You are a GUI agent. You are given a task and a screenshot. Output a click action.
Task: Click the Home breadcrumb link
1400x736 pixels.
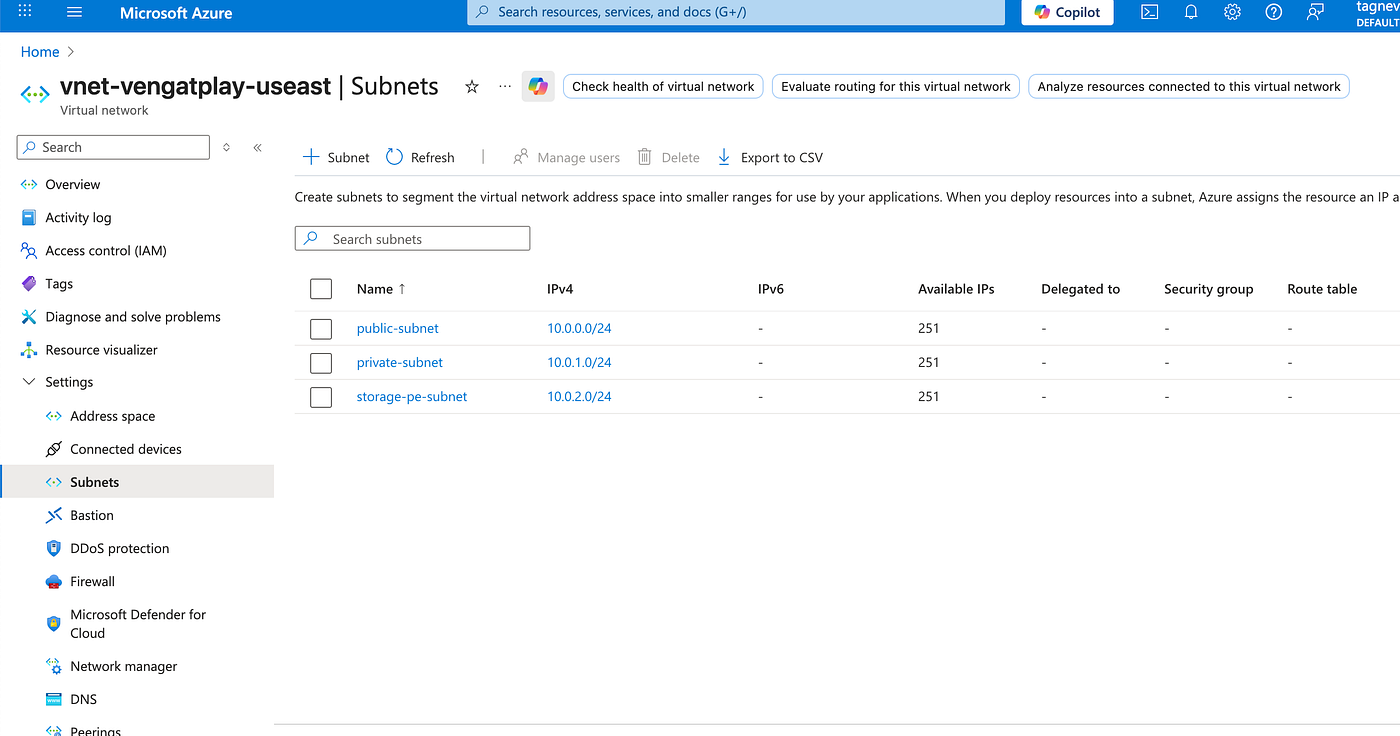(40, 52)
